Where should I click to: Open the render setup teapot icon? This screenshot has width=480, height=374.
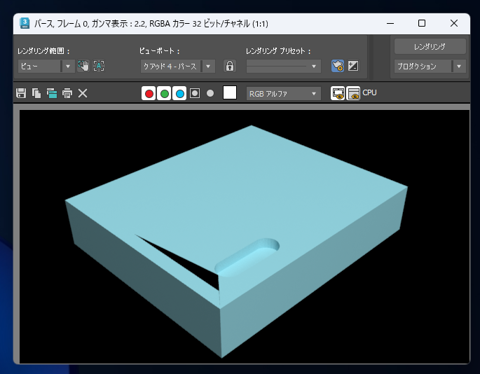[338, 66]
